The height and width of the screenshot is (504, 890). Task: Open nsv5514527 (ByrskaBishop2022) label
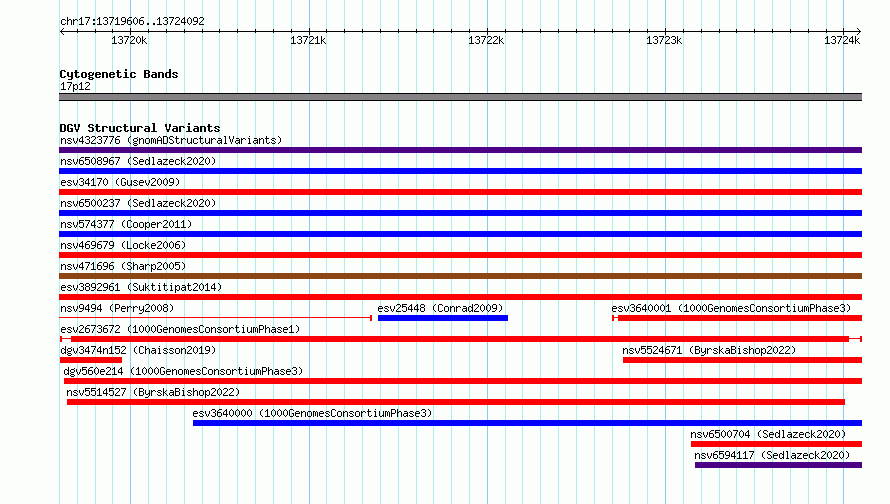tap(153, 392)
